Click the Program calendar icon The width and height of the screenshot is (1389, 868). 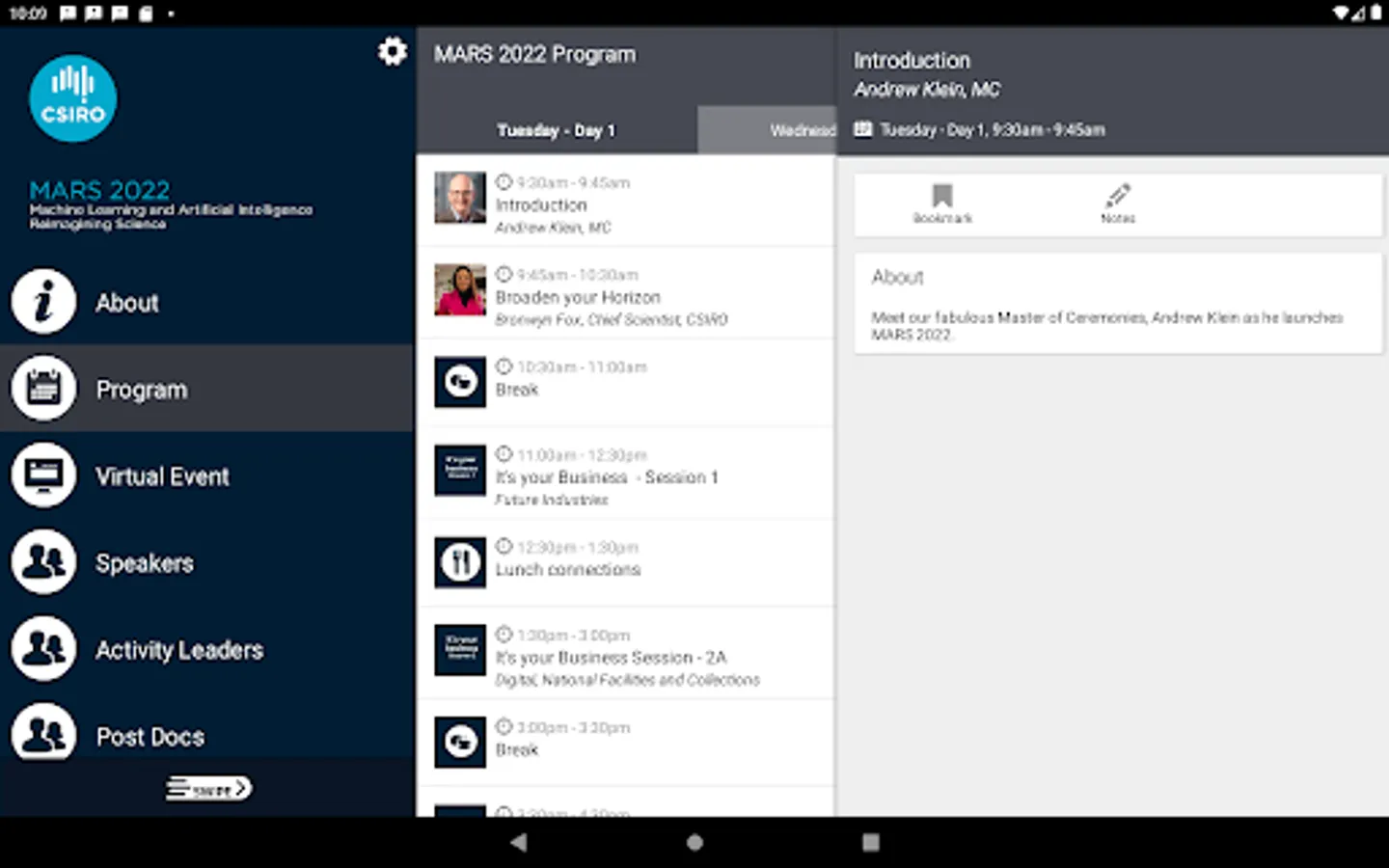43,389
